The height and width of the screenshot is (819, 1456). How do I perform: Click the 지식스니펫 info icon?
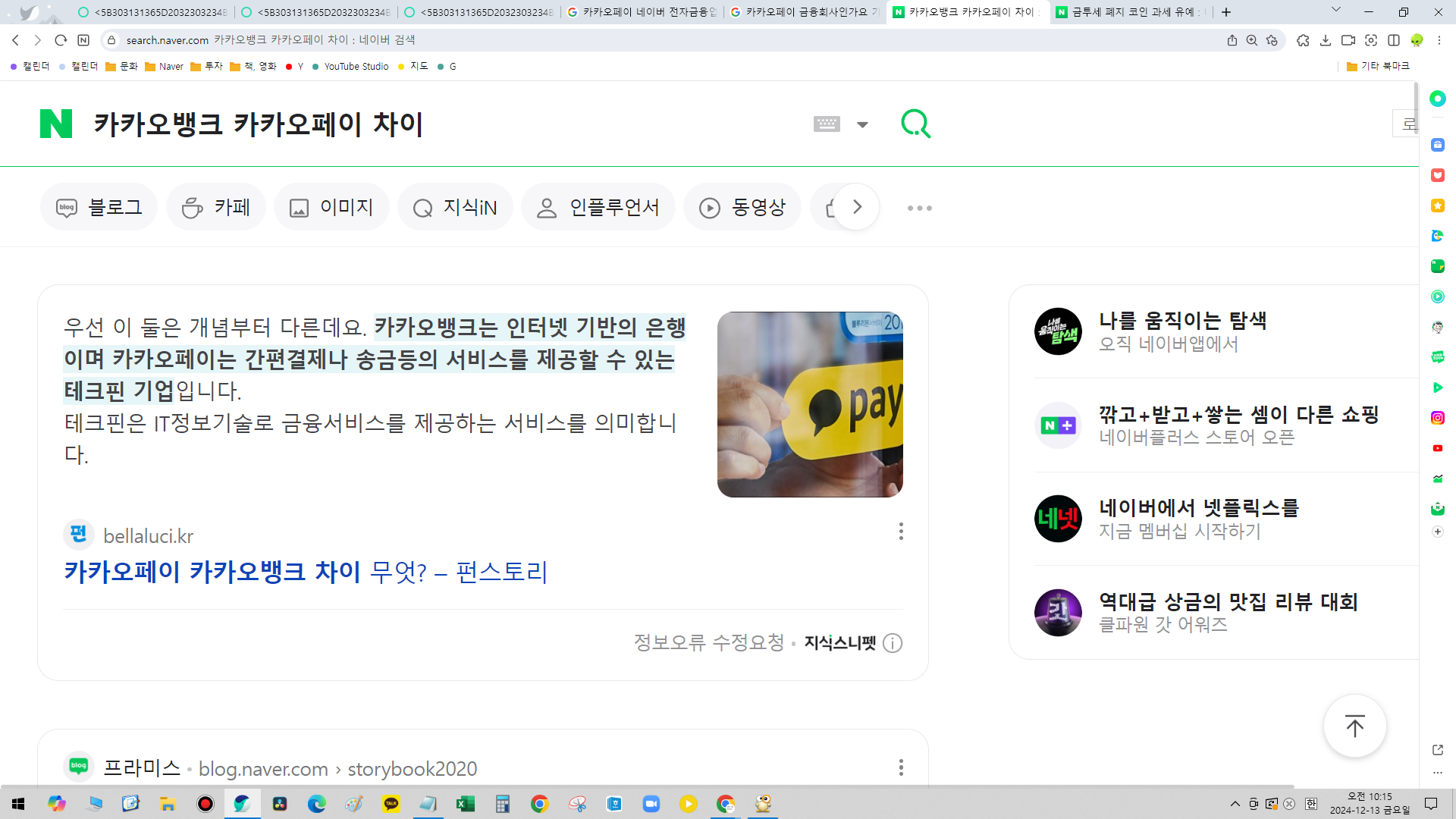coord(893,643)
